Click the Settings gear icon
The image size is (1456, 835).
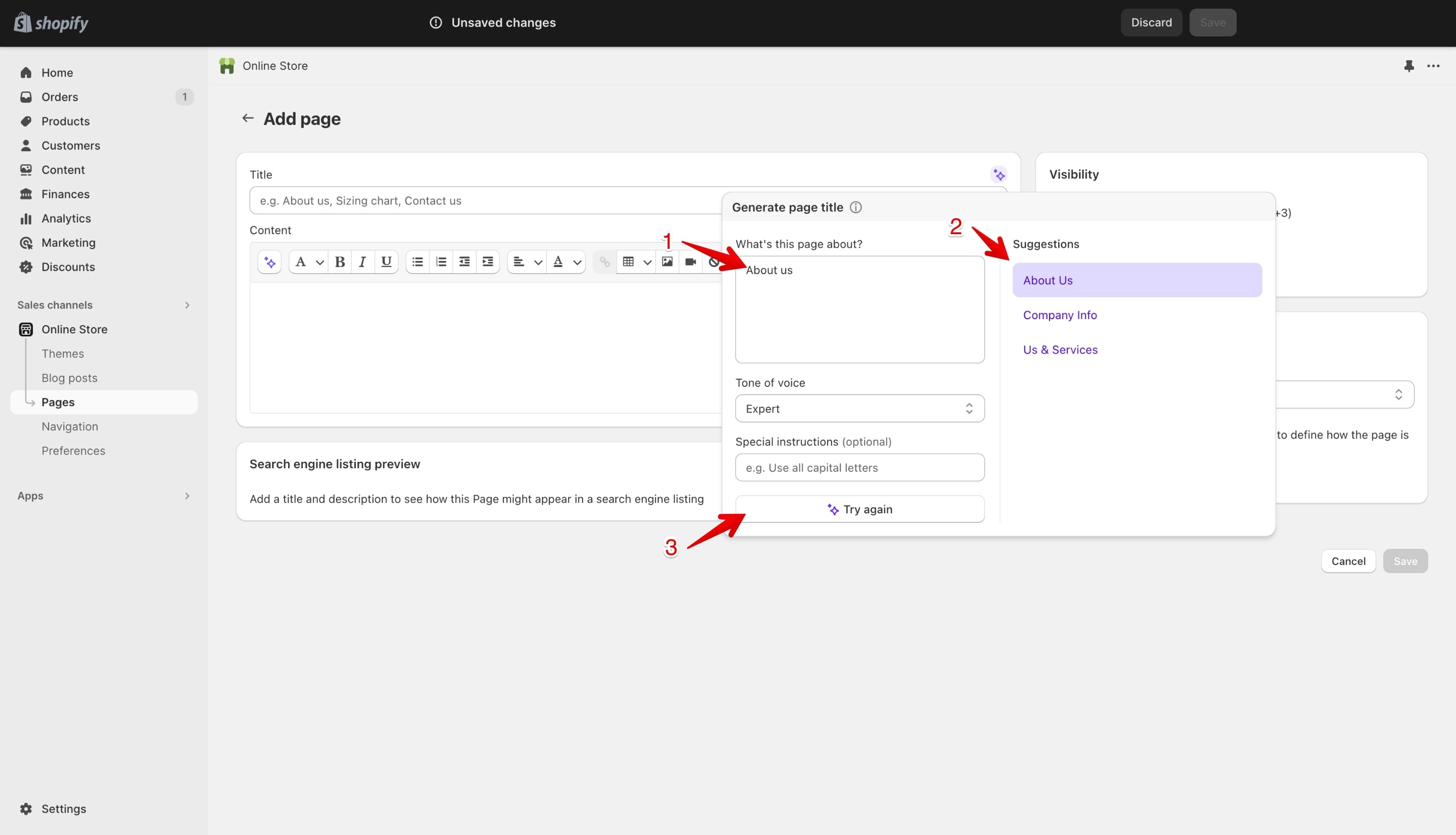coord(26,809)
